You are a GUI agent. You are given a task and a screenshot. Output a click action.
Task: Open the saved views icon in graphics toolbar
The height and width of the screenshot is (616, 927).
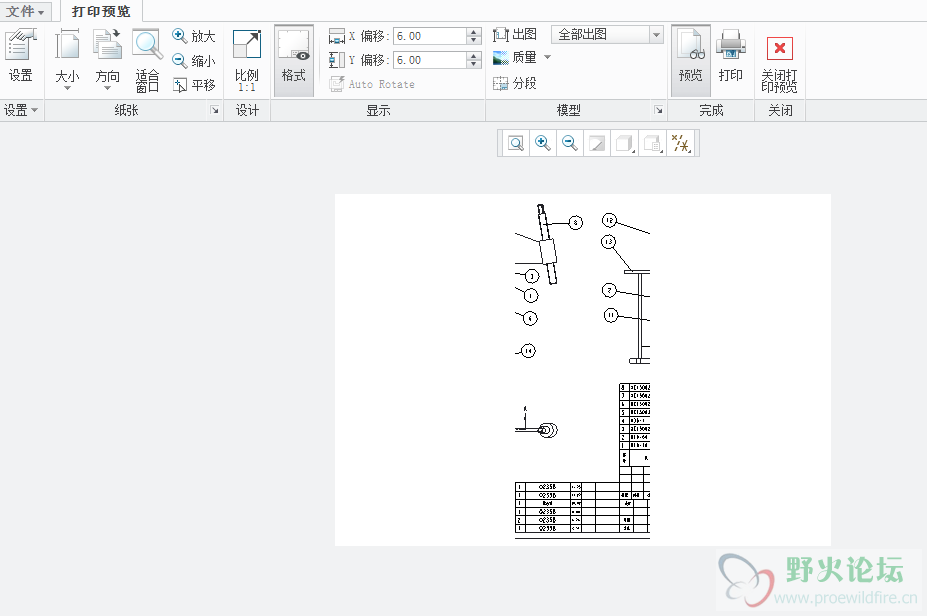[653, 144]
